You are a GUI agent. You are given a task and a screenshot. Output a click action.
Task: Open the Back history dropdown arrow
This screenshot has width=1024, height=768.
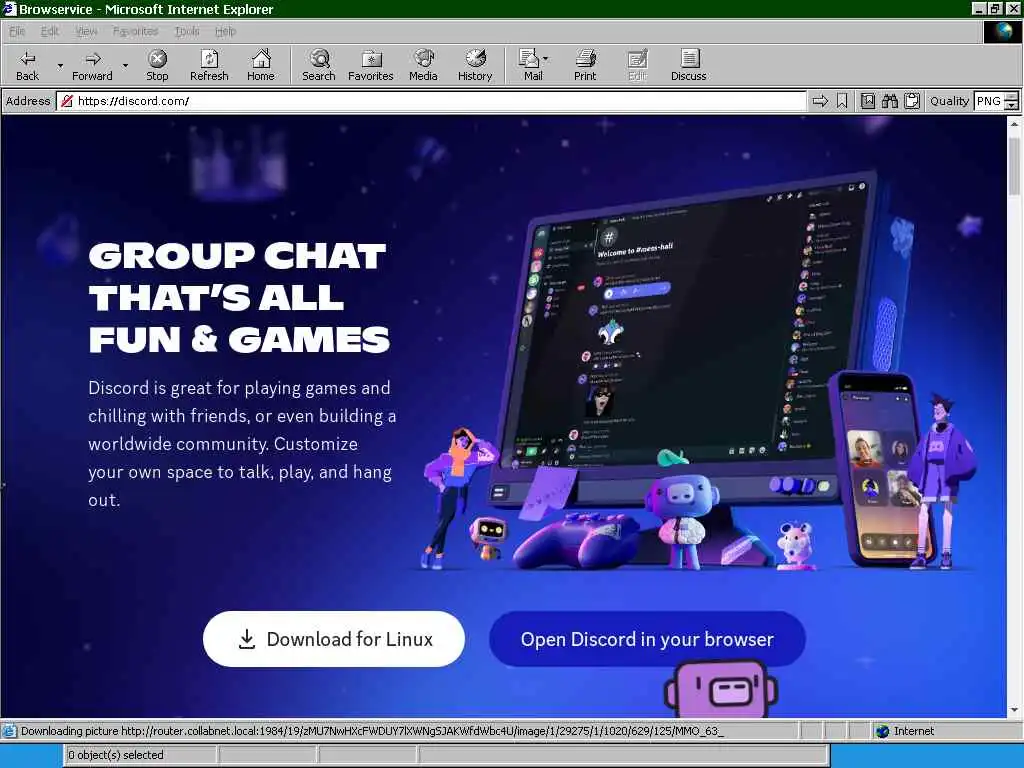60,65
